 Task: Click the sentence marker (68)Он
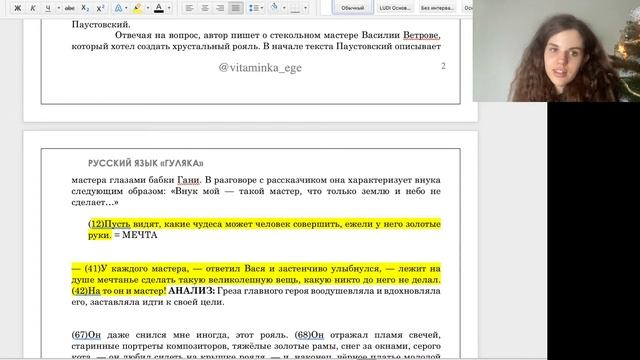point(309,335)
